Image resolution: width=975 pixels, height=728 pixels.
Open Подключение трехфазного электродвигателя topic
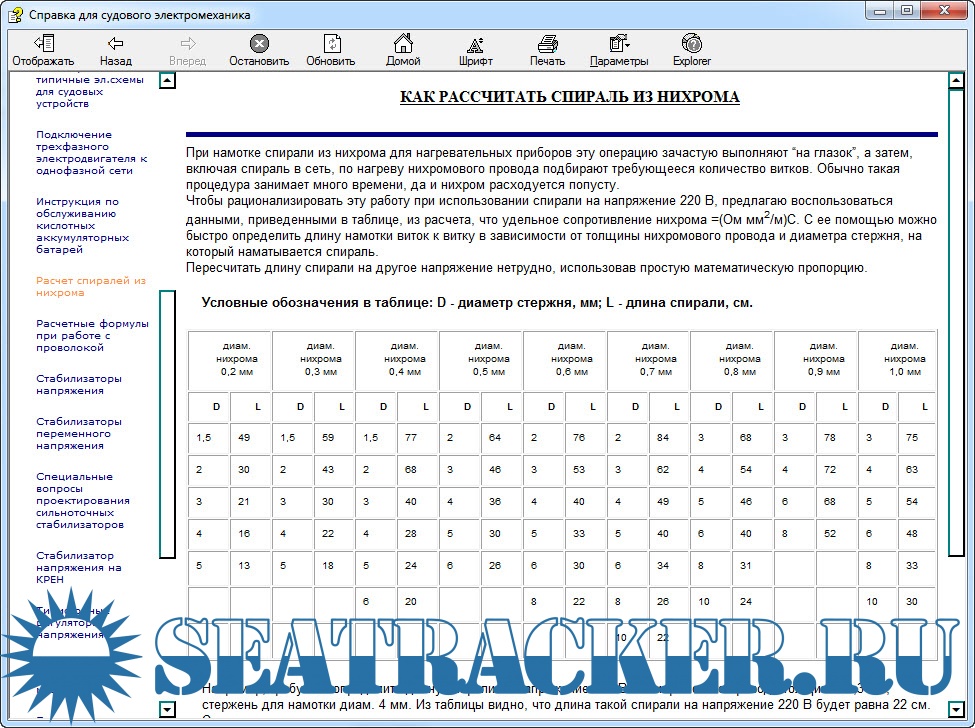pos(91,152)
